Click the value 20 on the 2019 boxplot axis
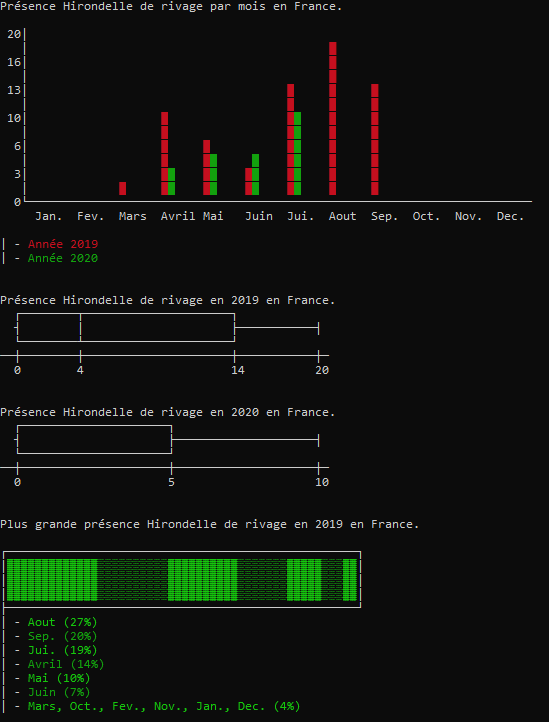 pos(322,370)
